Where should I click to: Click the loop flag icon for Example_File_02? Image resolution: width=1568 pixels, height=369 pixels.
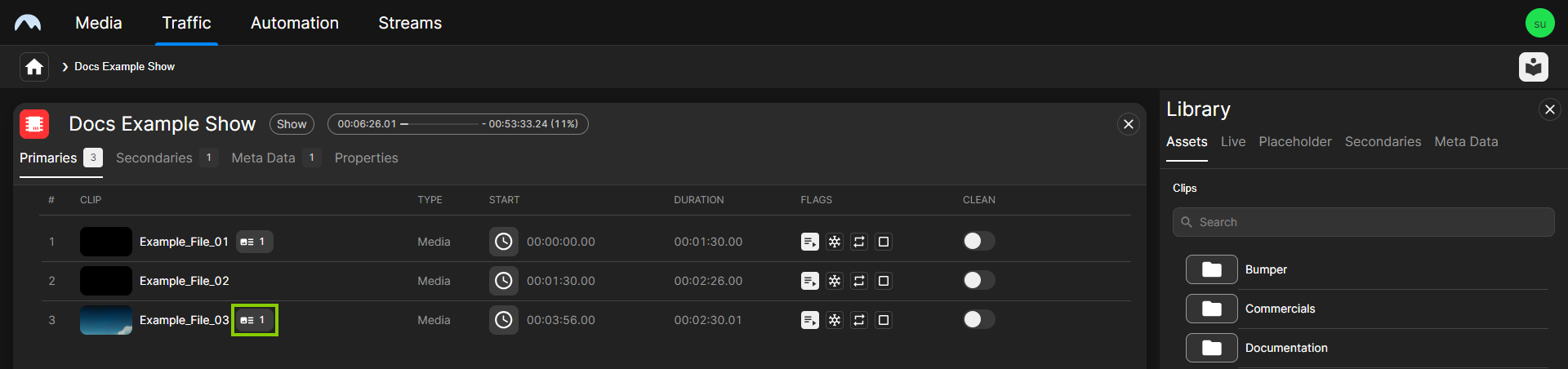pos(859,281)
